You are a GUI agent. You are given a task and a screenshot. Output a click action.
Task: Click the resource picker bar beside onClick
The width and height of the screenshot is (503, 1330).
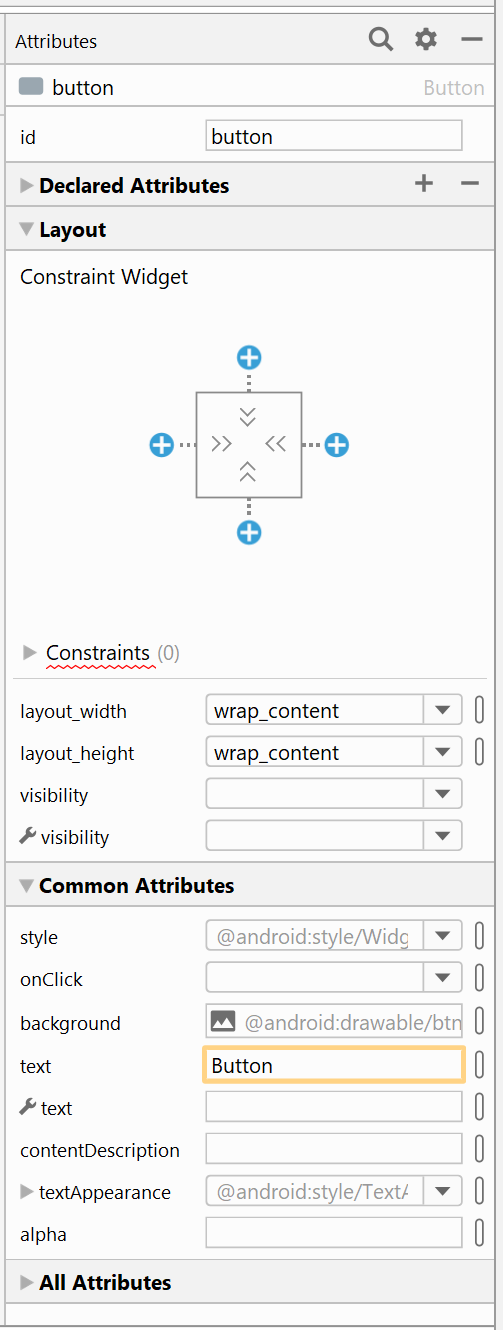point(479,979)
